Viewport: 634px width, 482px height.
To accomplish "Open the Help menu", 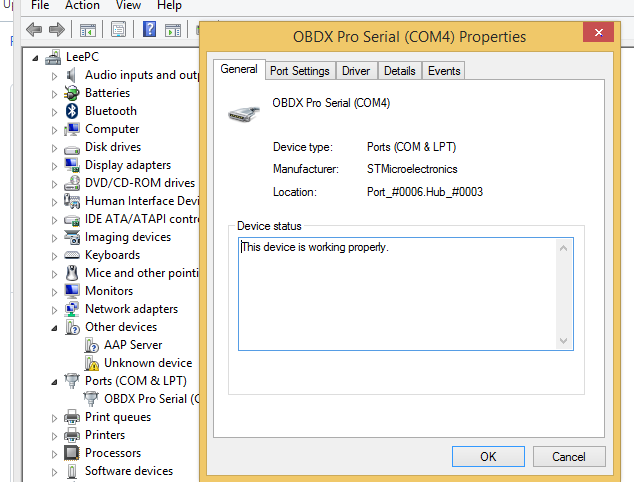I will (x=169, y=5).
